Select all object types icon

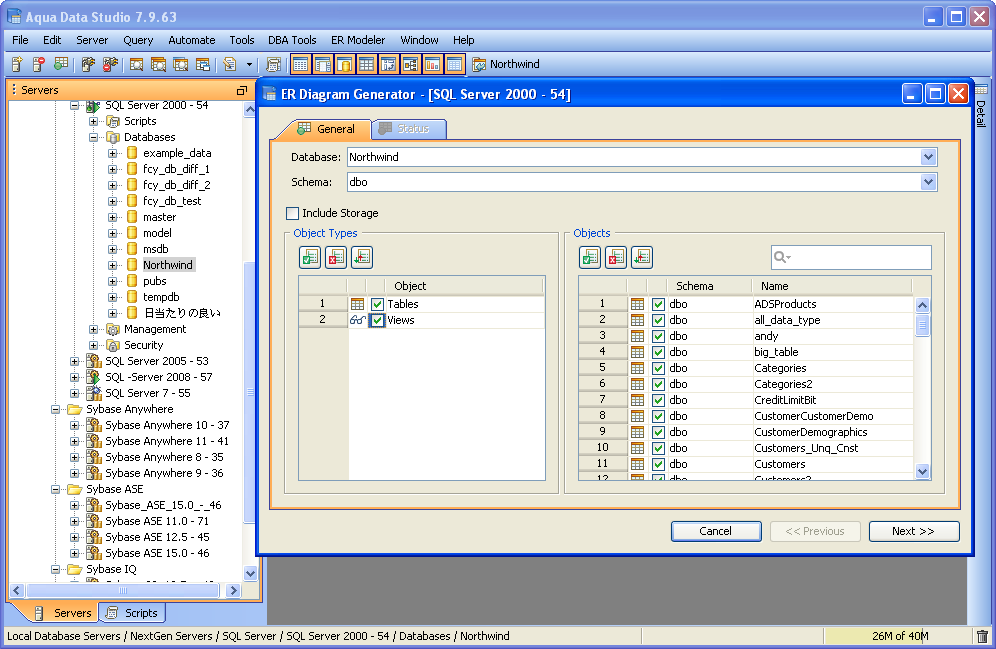tap(310, 257)
